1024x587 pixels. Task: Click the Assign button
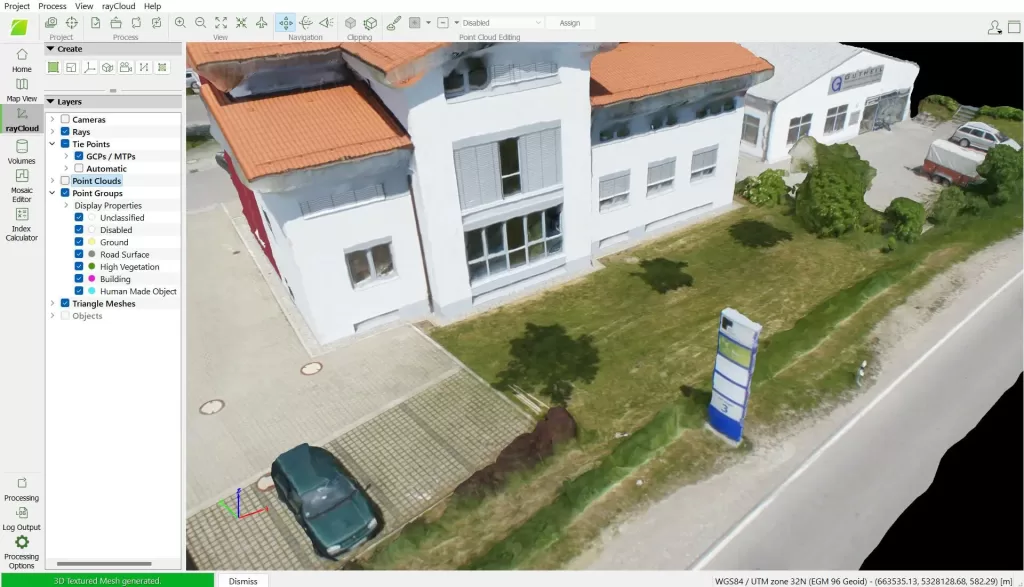coord(569,23)
